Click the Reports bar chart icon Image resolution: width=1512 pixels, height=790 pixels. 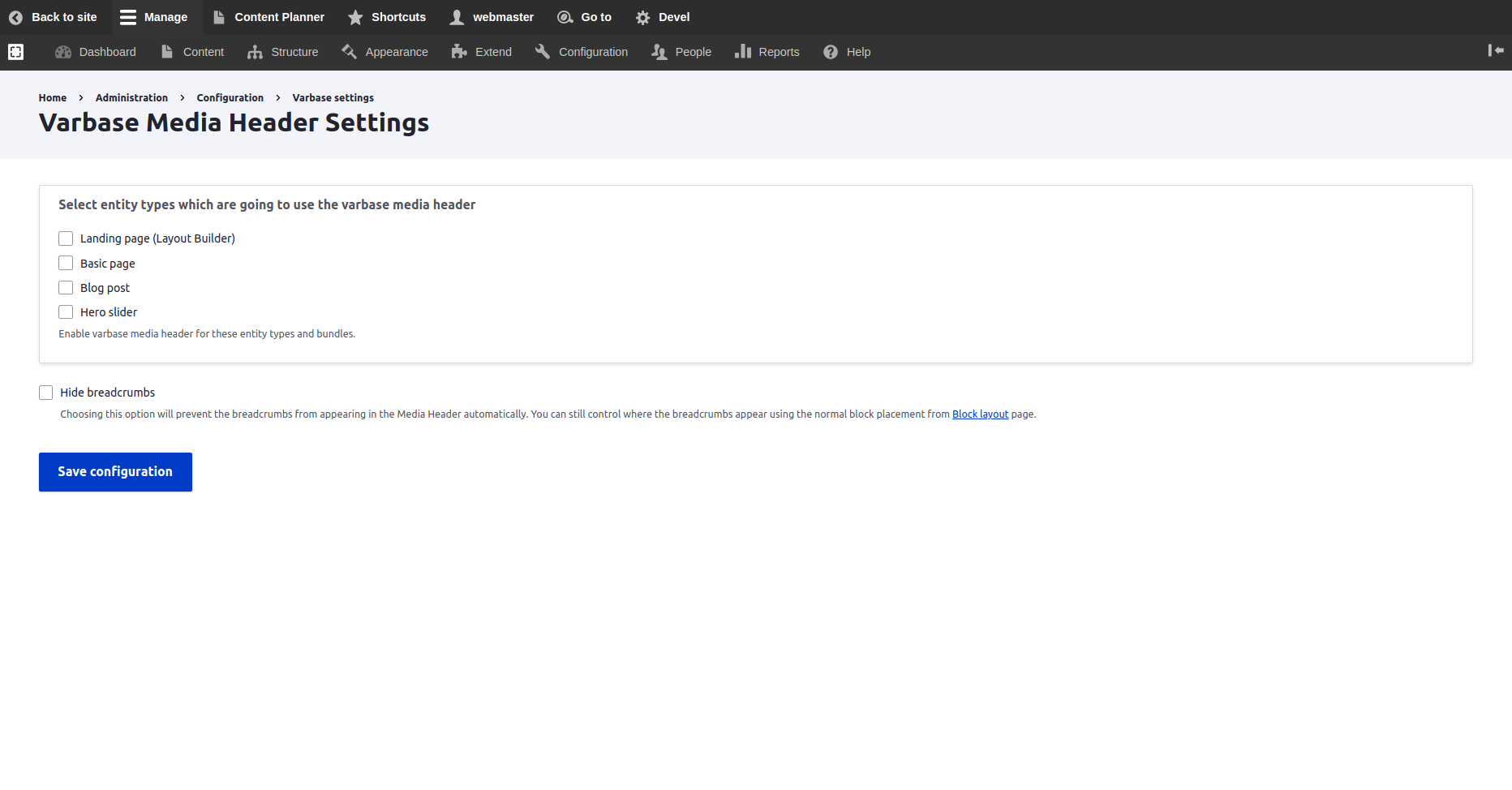point(743,52)
